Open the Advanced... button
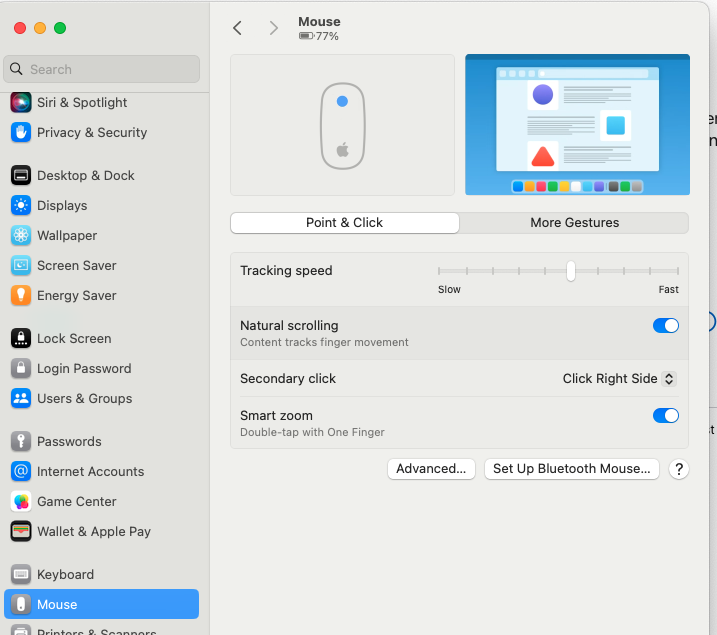 (431, 469)
